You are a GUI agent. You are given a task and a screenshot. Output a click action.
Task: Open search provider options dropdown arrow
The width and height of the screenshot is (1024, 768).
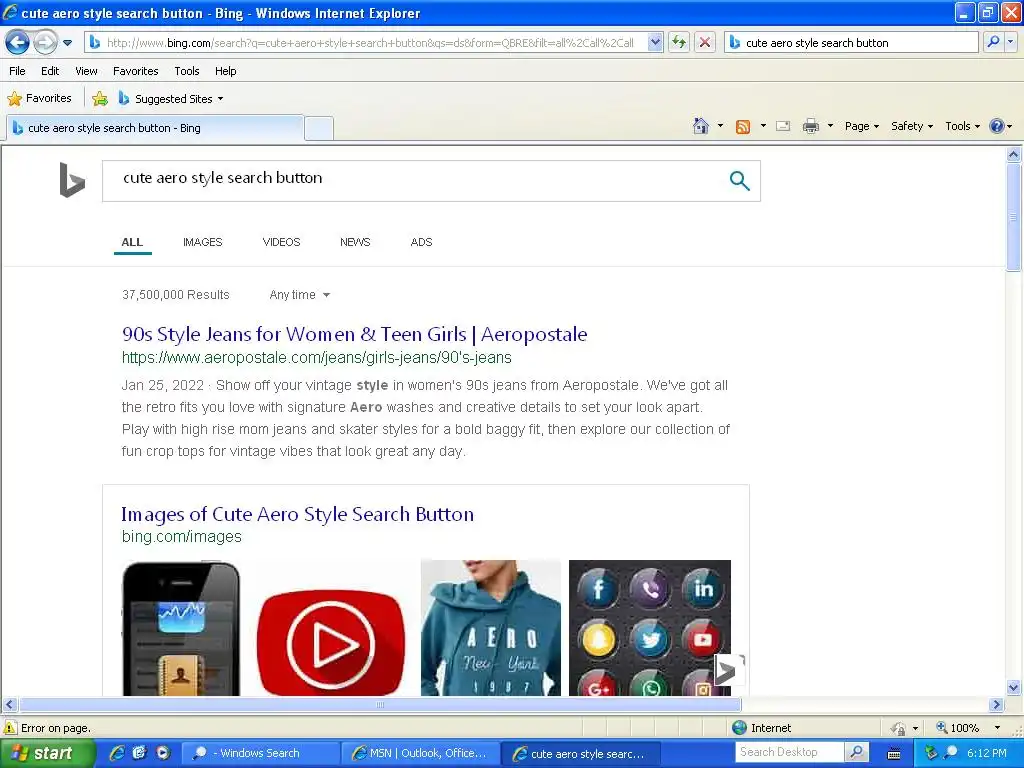[x=1010, y=42]
